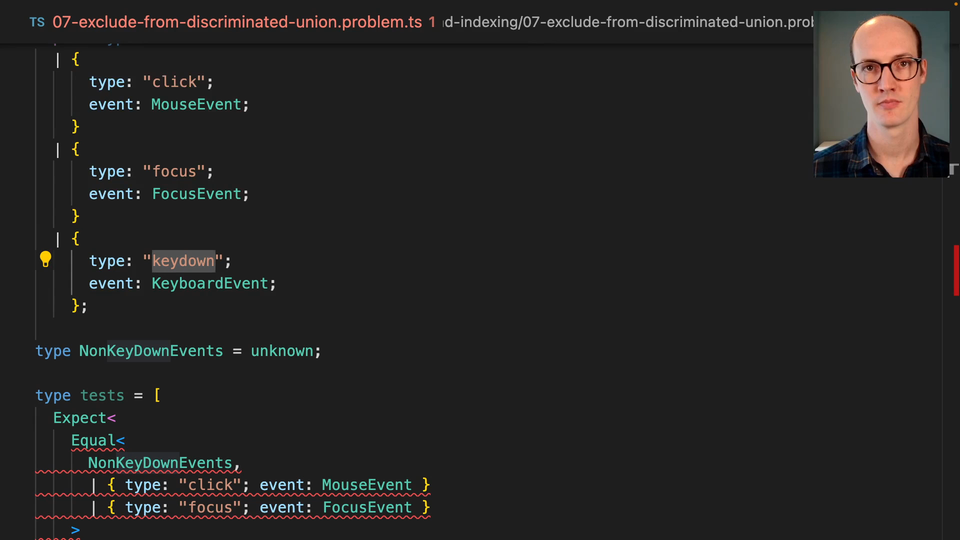Image resolution: width=960 pixels, height=540 pixels.
Task: Click the Expect type helper name
Action: [80, 418]
